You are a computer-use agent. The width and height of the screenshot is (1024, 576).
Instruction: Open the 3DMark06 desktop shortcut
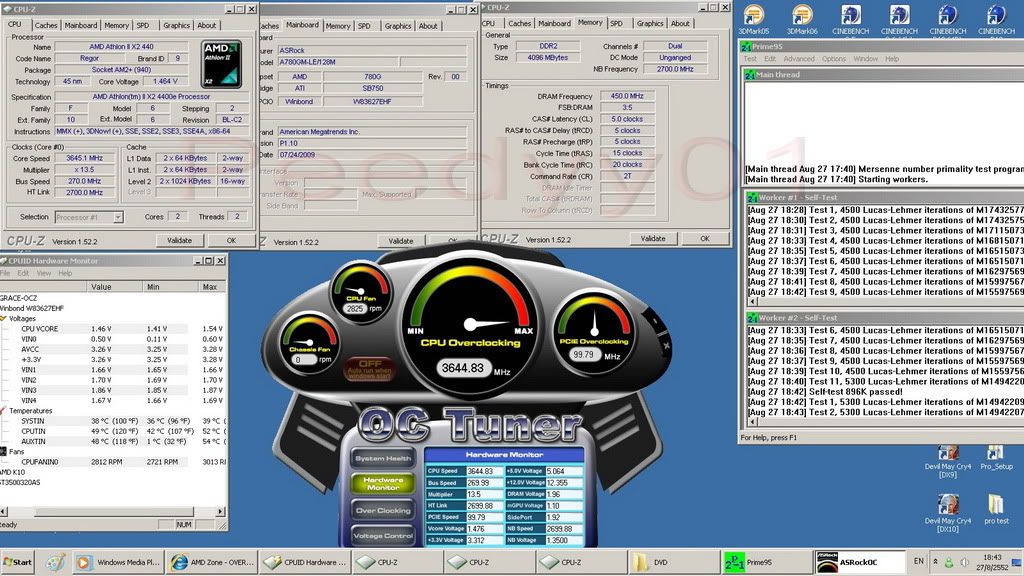(x=802, y=20)
